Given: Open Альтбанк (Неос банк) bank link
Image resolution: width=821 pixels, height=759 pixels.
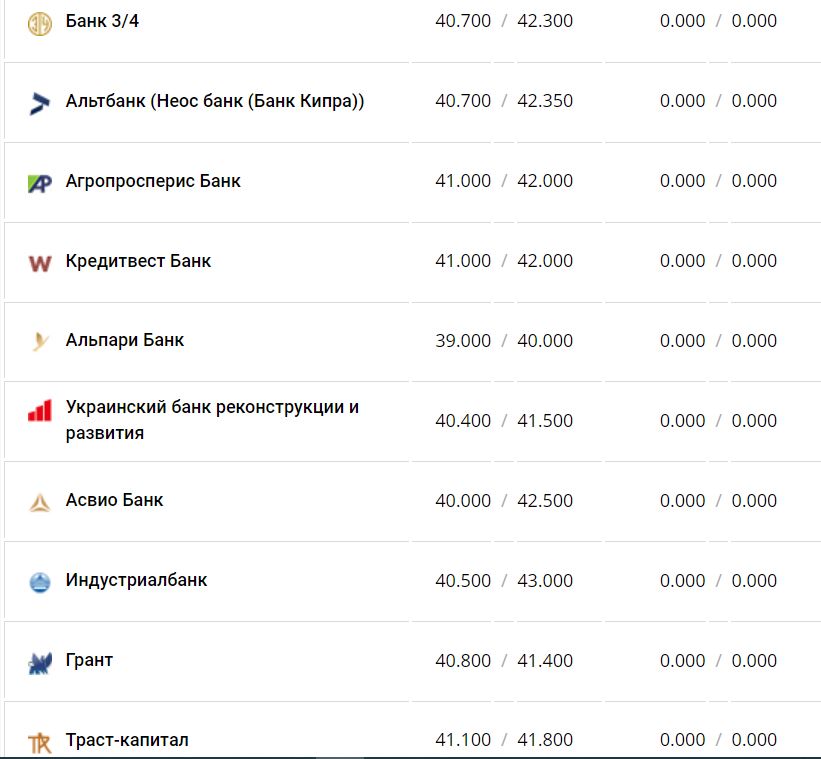Looking at the screenshot, I should [x=214, y=101].
